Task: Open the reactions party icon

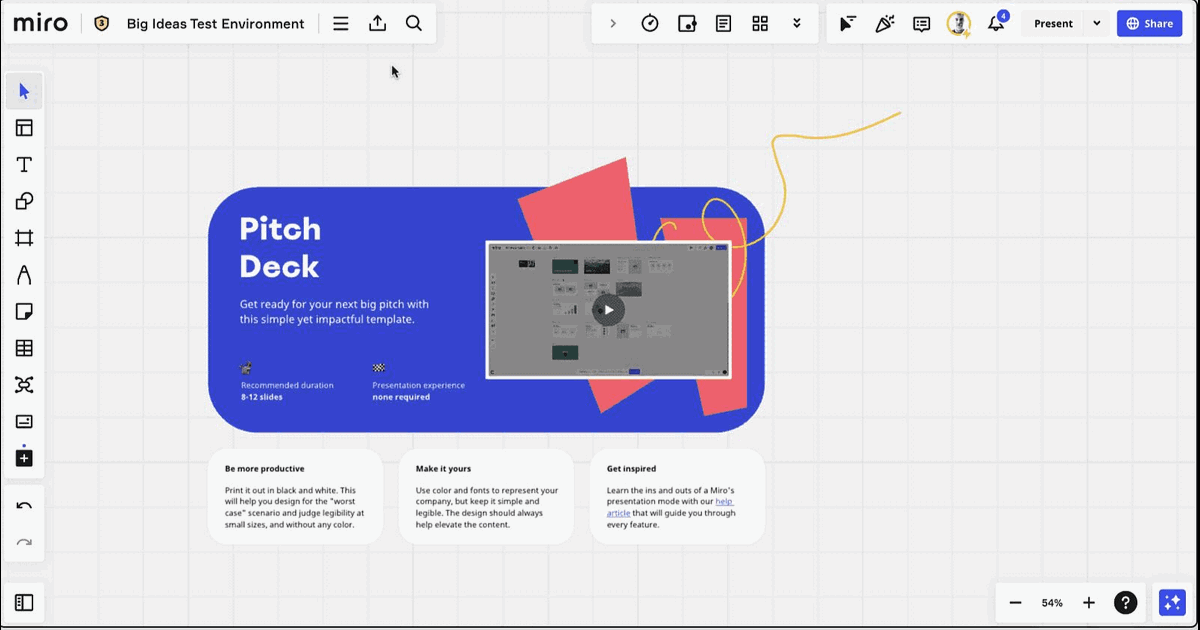Action: [885, 23]
